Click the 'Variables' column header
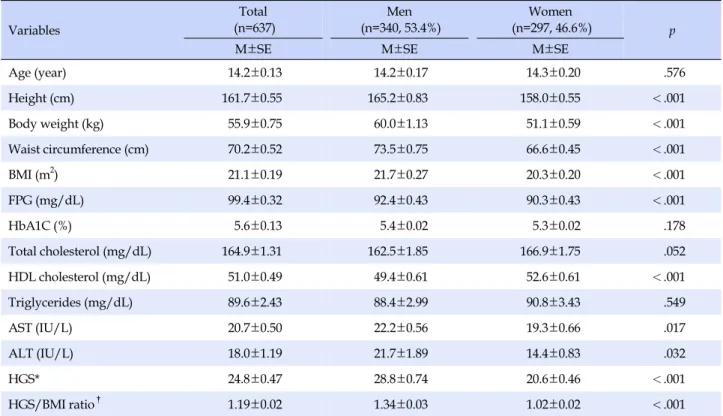Screen dimensions: 723x416 [34, 30]
